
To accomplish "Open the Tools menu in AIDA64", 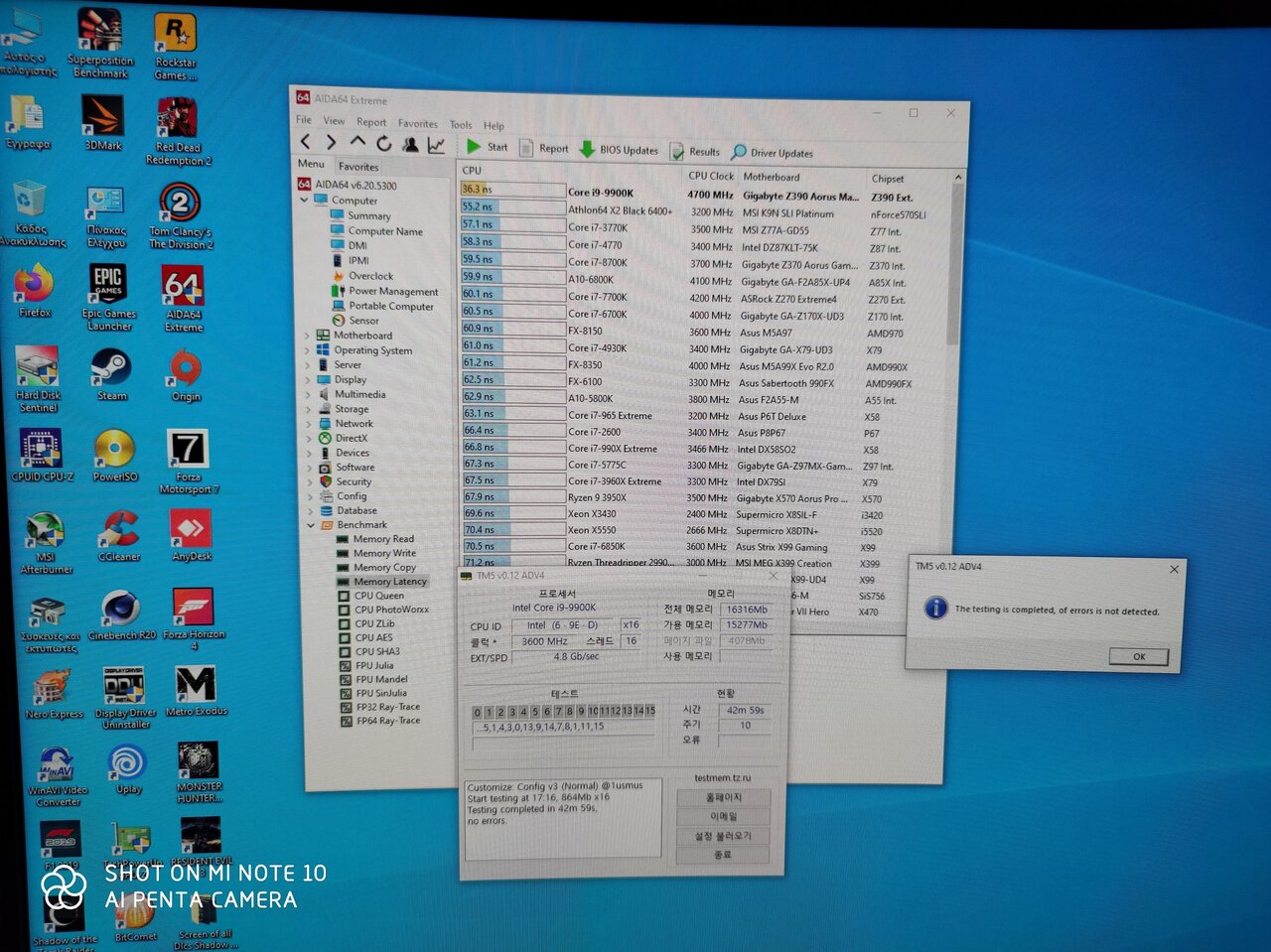I will coord(461,125).
